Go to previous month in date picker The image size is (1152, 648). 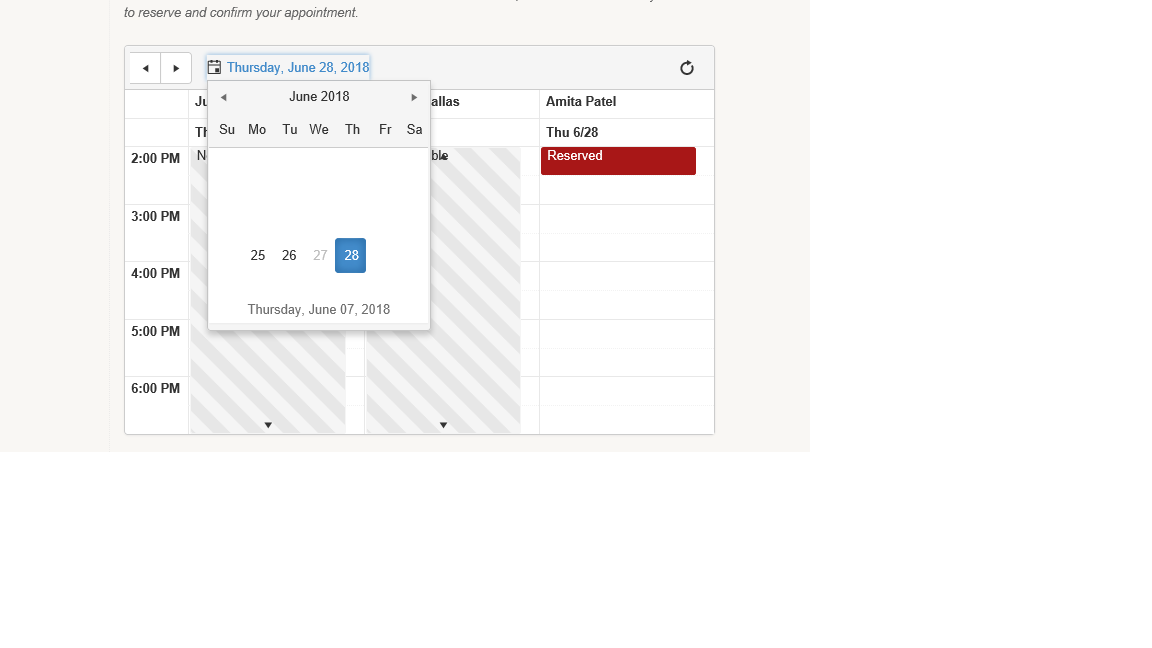point(224,97)
